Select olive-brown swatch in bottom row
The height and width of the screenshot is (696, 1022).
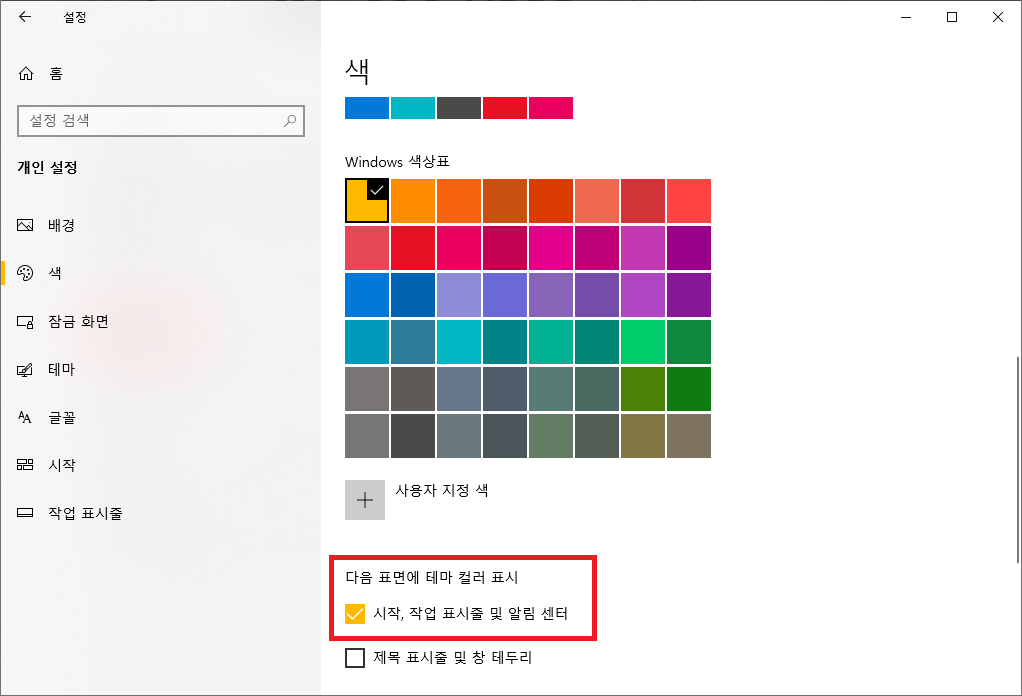(x=643, y=435)
